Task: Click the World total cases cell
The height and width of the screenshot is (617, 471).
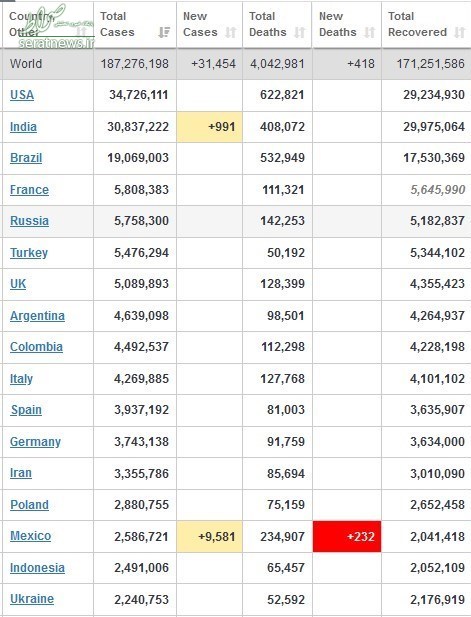Action: pos(135,64)
